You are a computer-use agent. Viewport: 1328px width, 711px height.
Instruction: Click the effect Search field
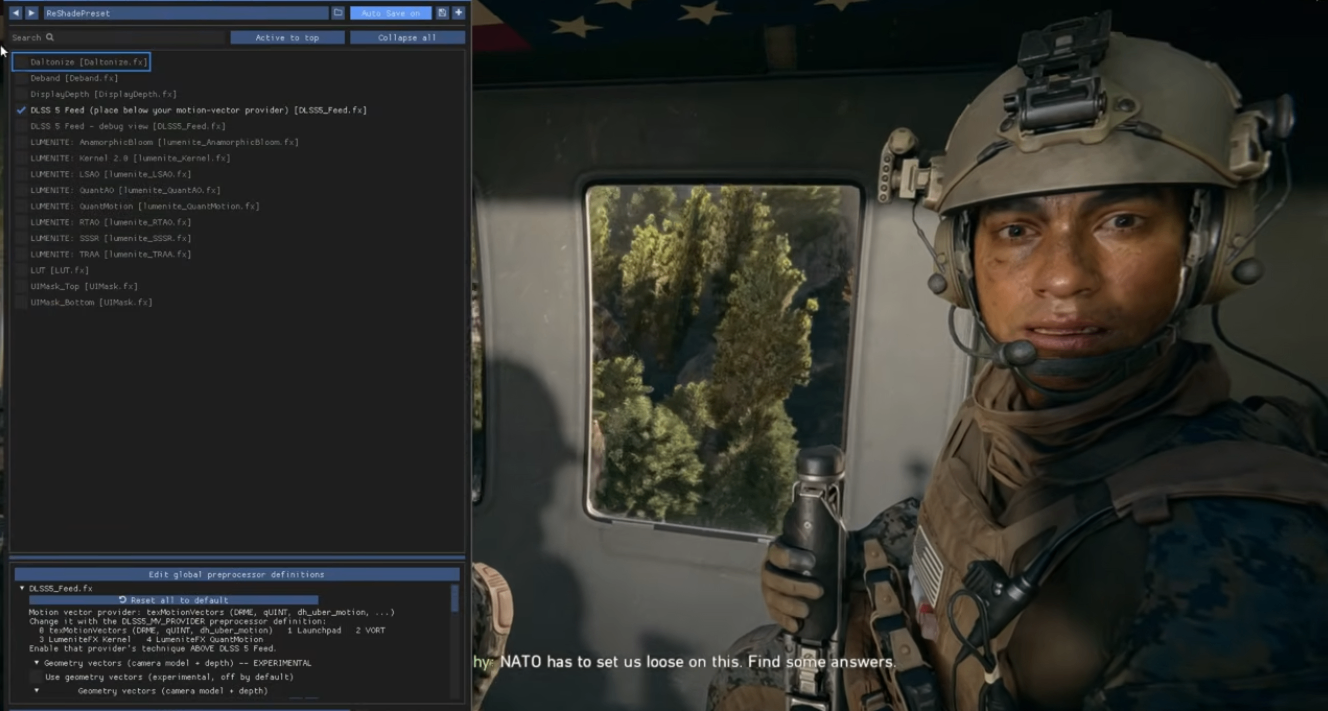117,37
